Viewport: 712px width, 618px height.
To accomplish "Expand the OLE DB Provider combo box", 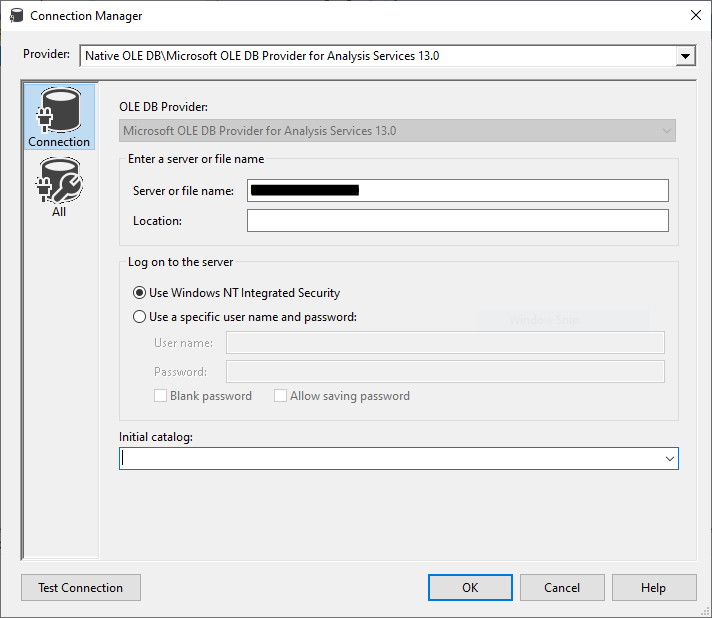I will coord(666,131).
